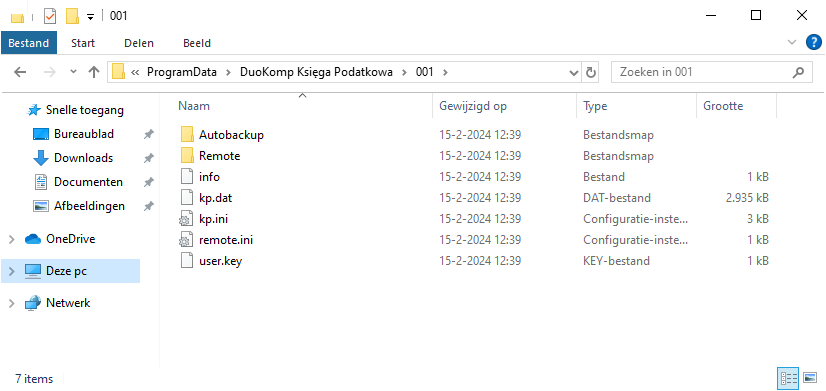
Task: Expand the Netwerk tree node
Action: (x=11, y=303)
